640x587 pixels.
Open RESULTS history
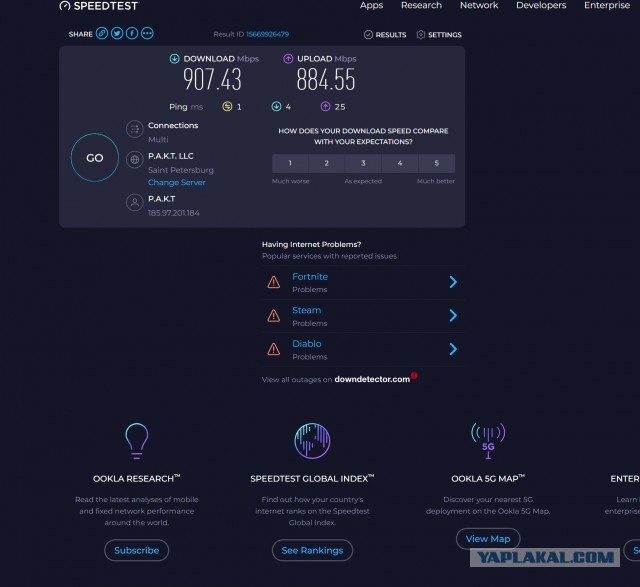(x=385, y=35)
